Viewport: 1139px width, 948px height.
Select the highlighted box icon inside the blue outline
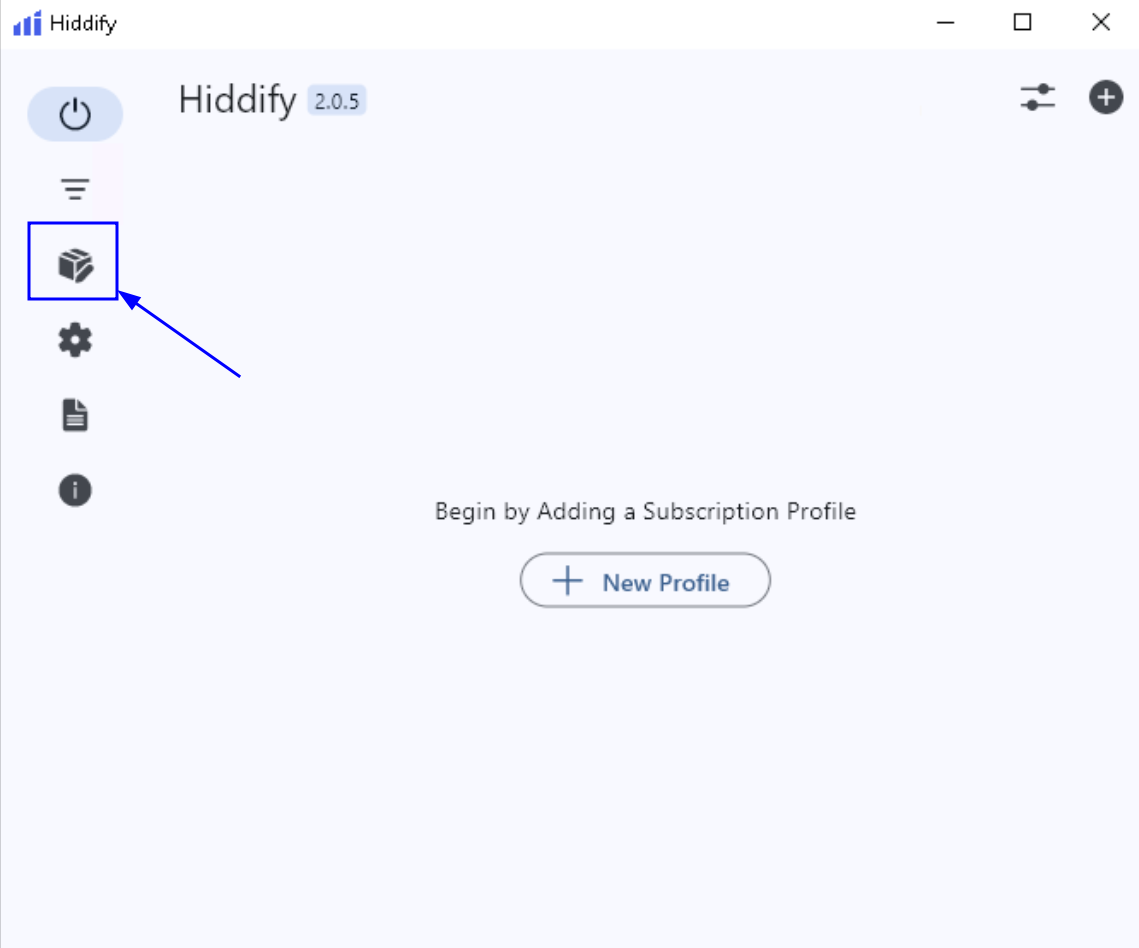tap(74, 264)
